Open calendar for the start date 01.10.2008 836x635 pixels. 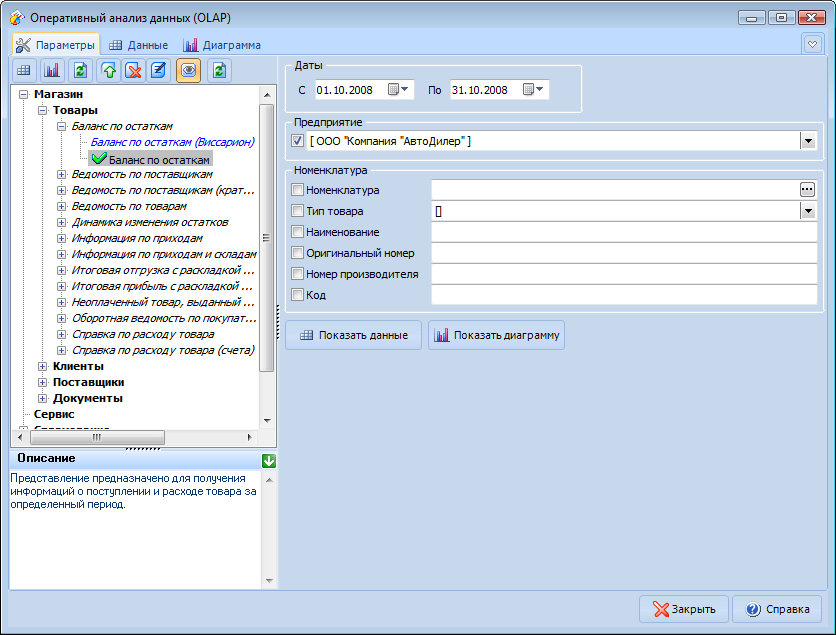pos(398,90)
